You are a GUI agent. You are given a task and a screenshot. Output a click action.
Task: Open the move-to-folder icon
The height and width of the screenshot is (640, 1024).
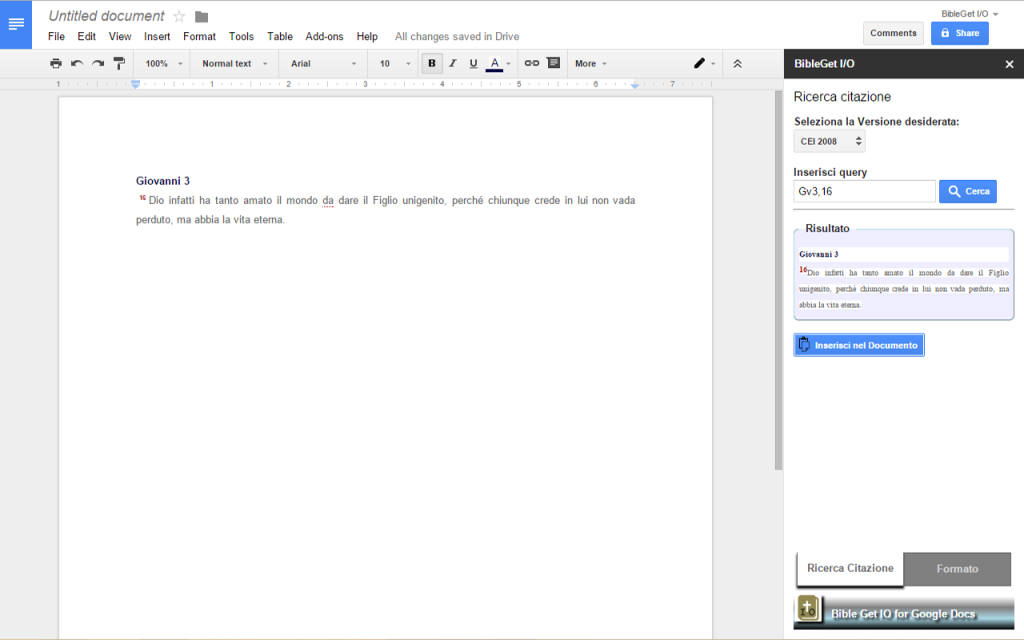(x=201, y=17)
